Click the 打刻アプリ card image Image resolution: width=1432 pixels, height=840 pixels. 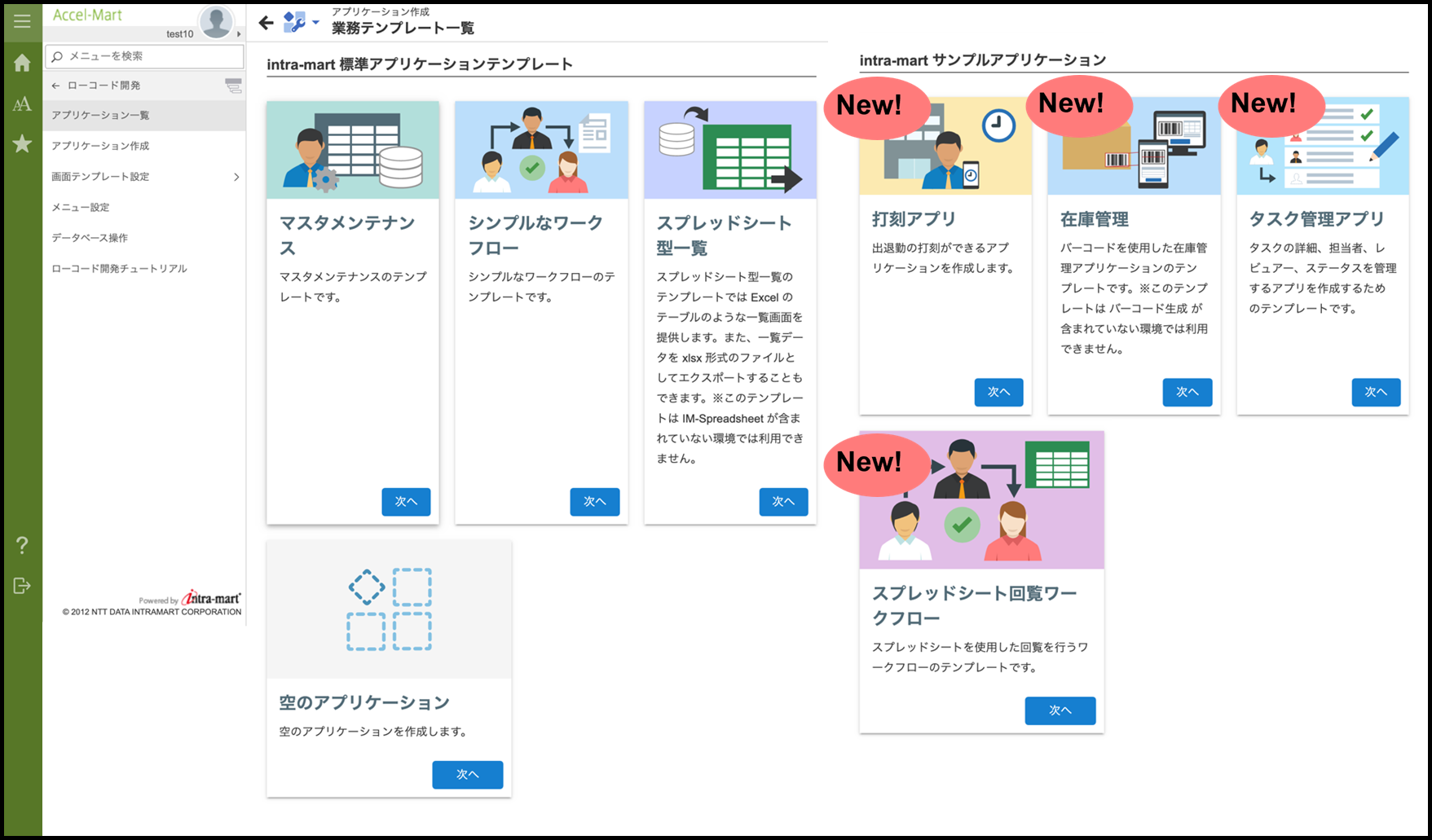(x=945, y=146)
